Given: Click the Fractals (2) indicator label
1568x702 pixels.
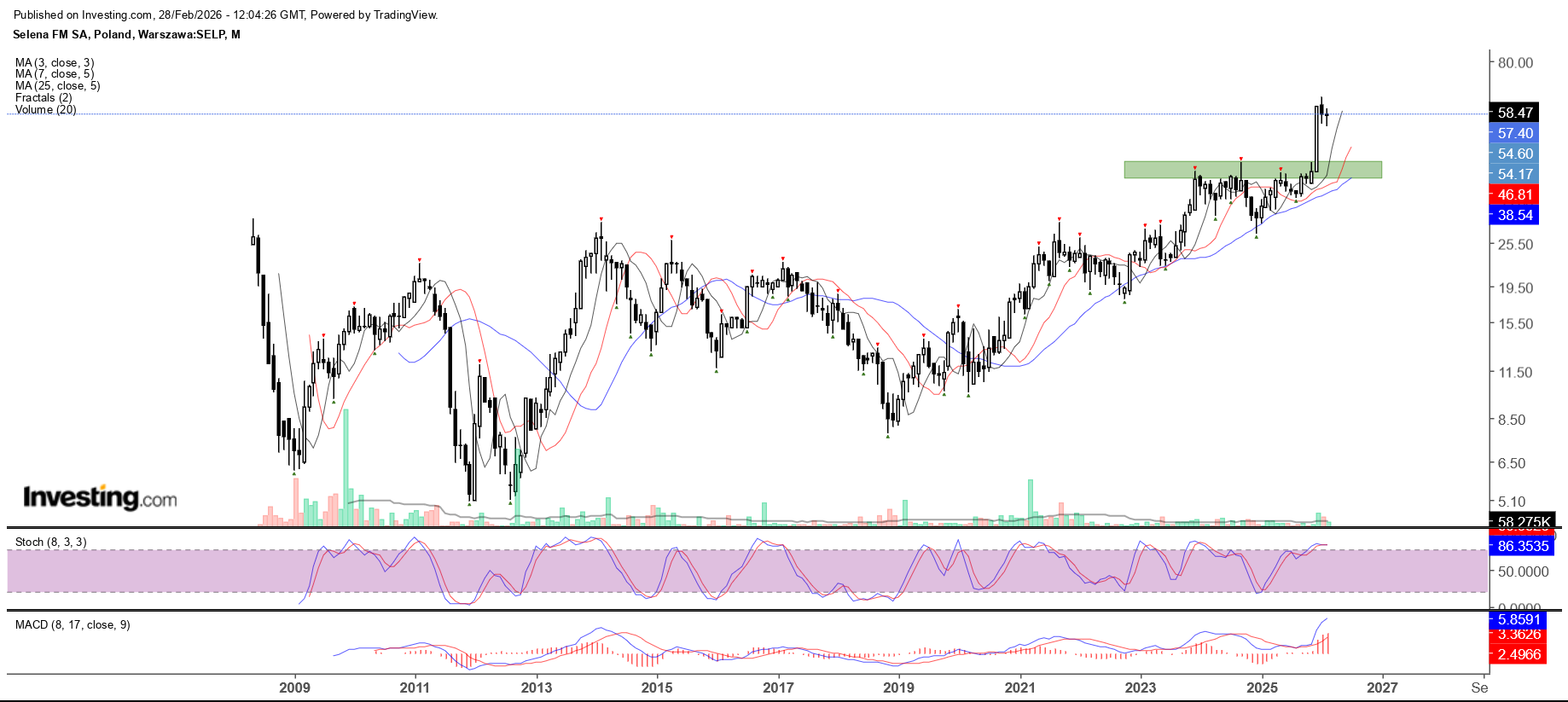Looking at the screenshot, I should 44,97.
